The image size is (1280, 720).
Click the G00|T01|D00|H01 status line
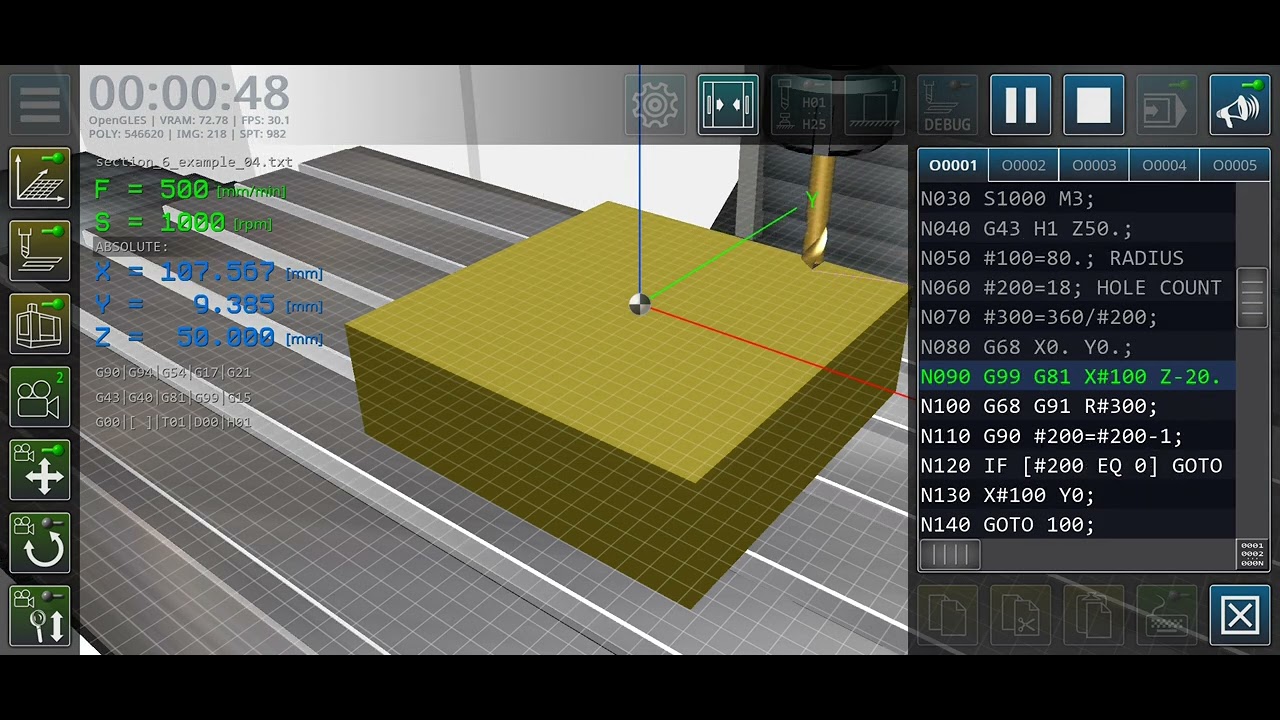173,423
